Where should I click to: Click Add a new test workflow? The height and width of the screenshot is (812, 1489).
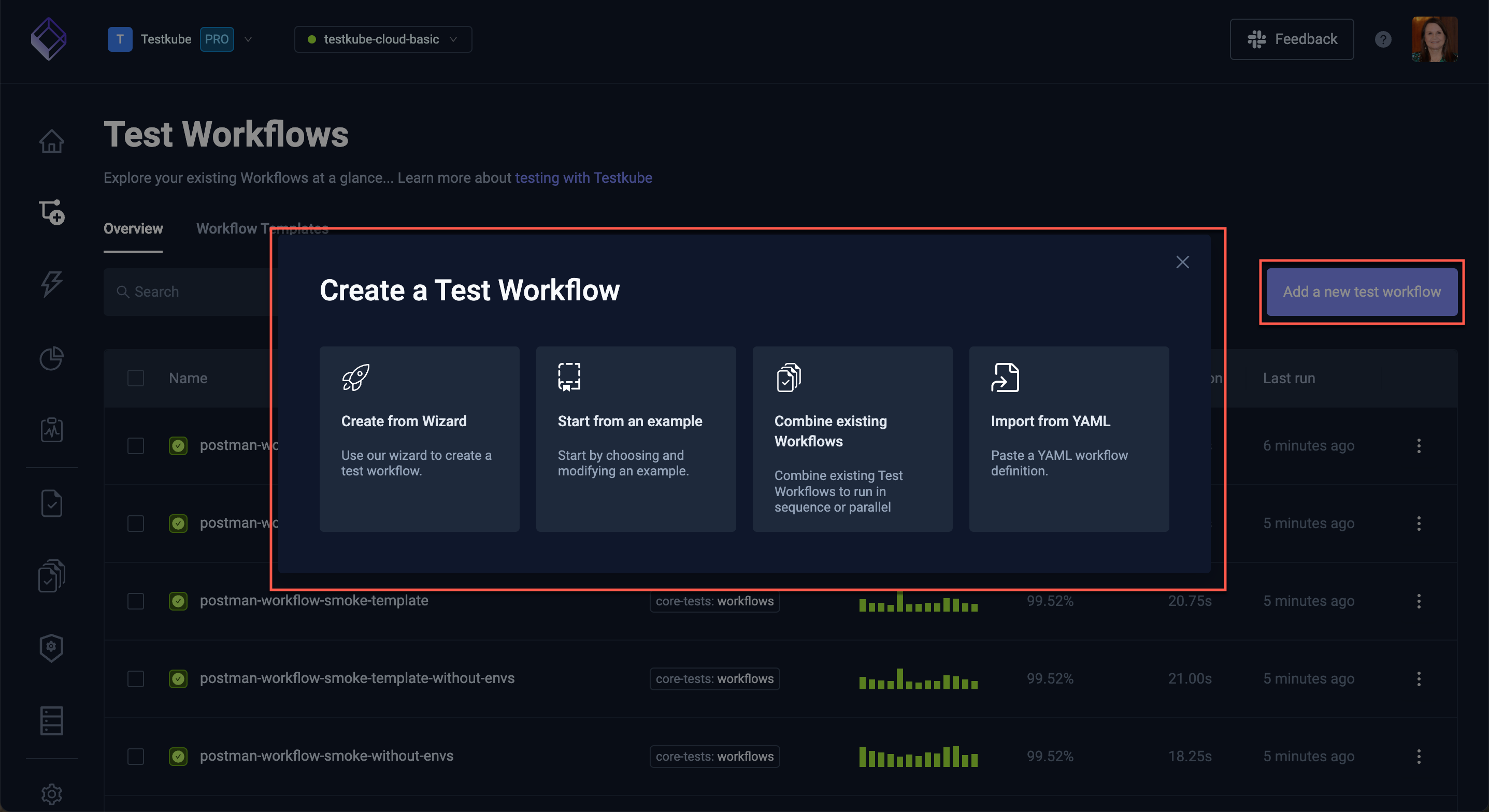[x=1361, y=292]
